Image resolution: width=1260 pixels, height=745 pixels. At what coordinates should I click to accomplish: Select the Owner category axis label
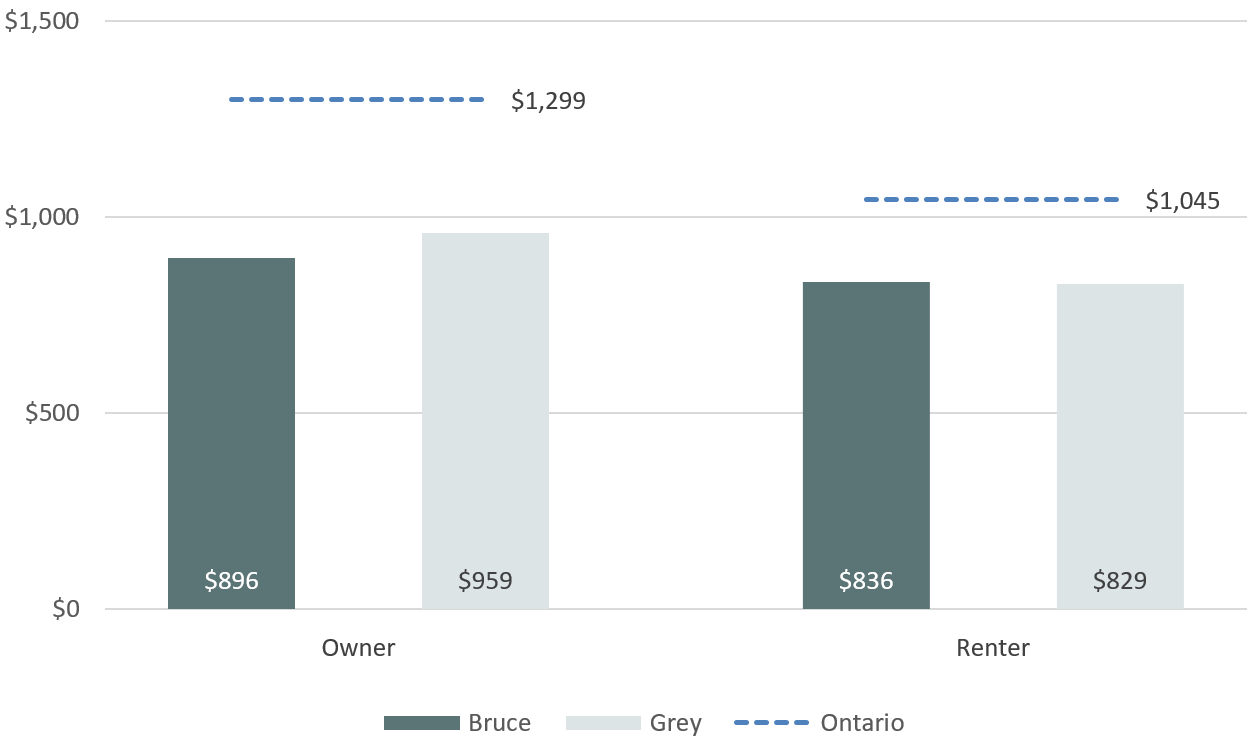pyautogui.click(x=358, y=648)
